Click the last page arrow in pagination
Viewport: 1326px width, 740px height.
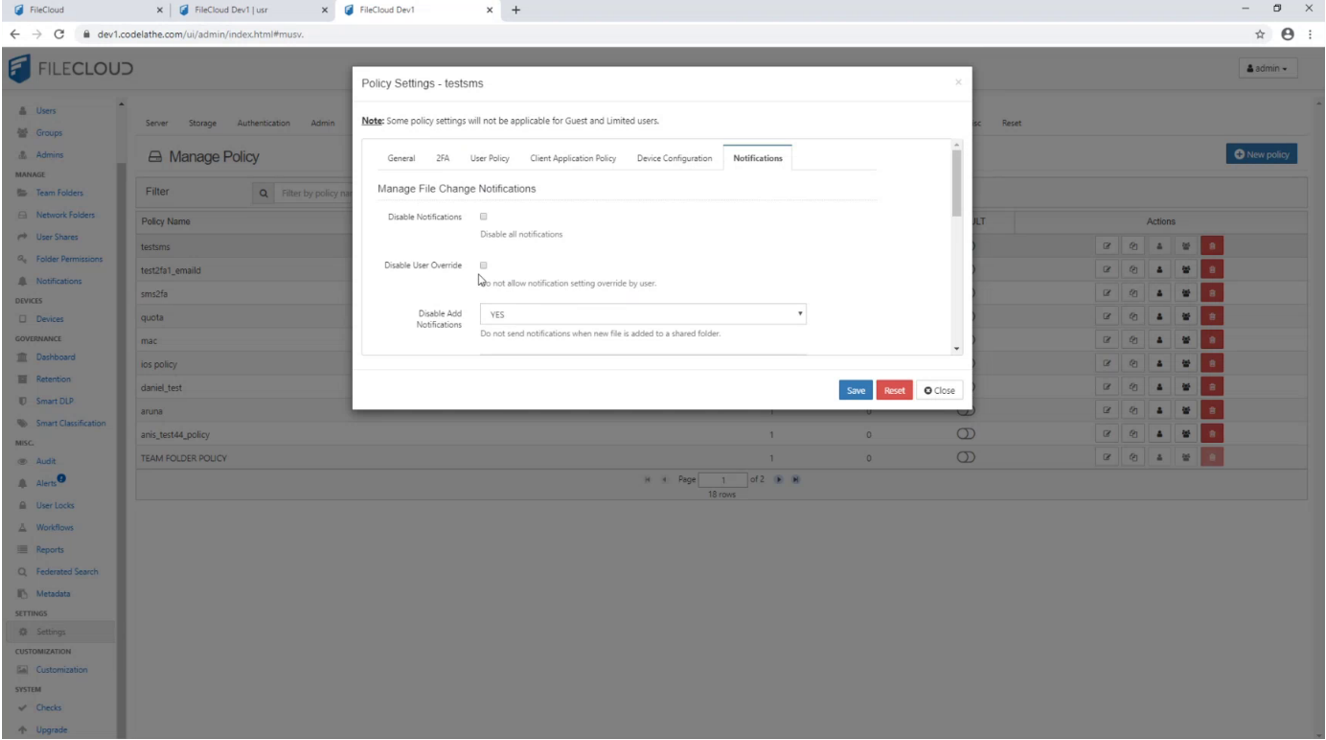(796, 480)
